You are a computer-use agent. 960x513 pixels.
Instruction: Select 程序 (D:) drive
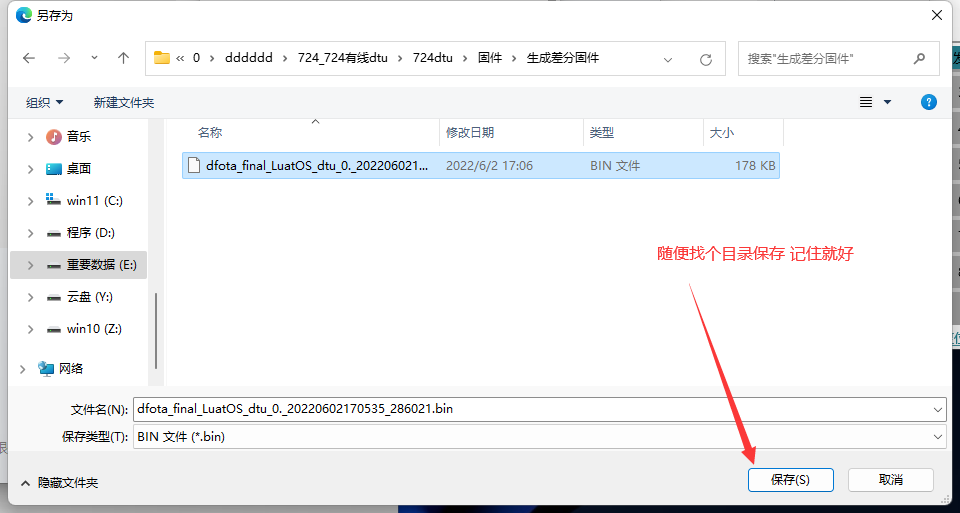coord(91,233)
